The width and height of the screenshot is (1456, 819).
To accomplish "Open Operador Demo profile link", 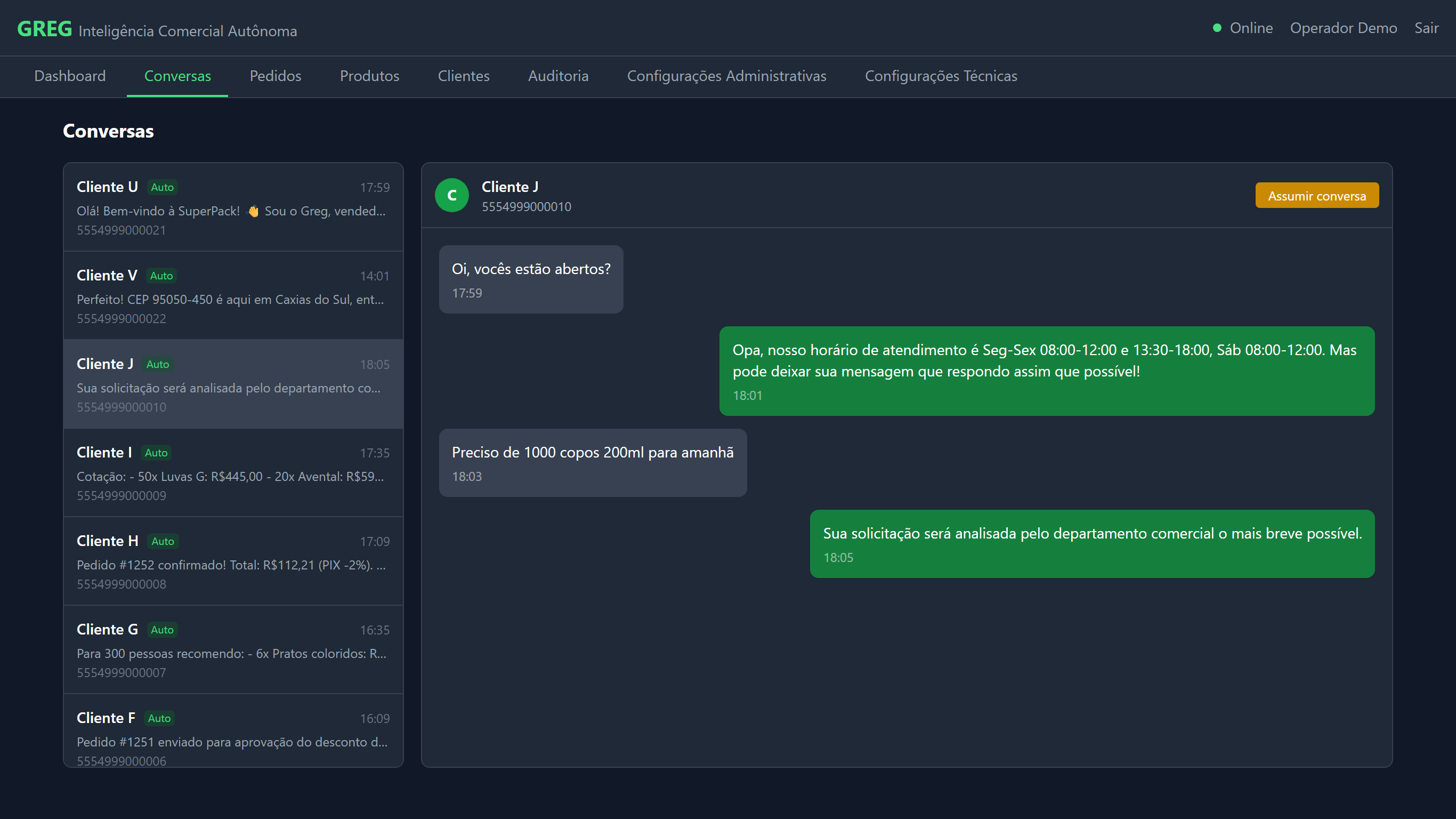I will (x=1343, y=28).
